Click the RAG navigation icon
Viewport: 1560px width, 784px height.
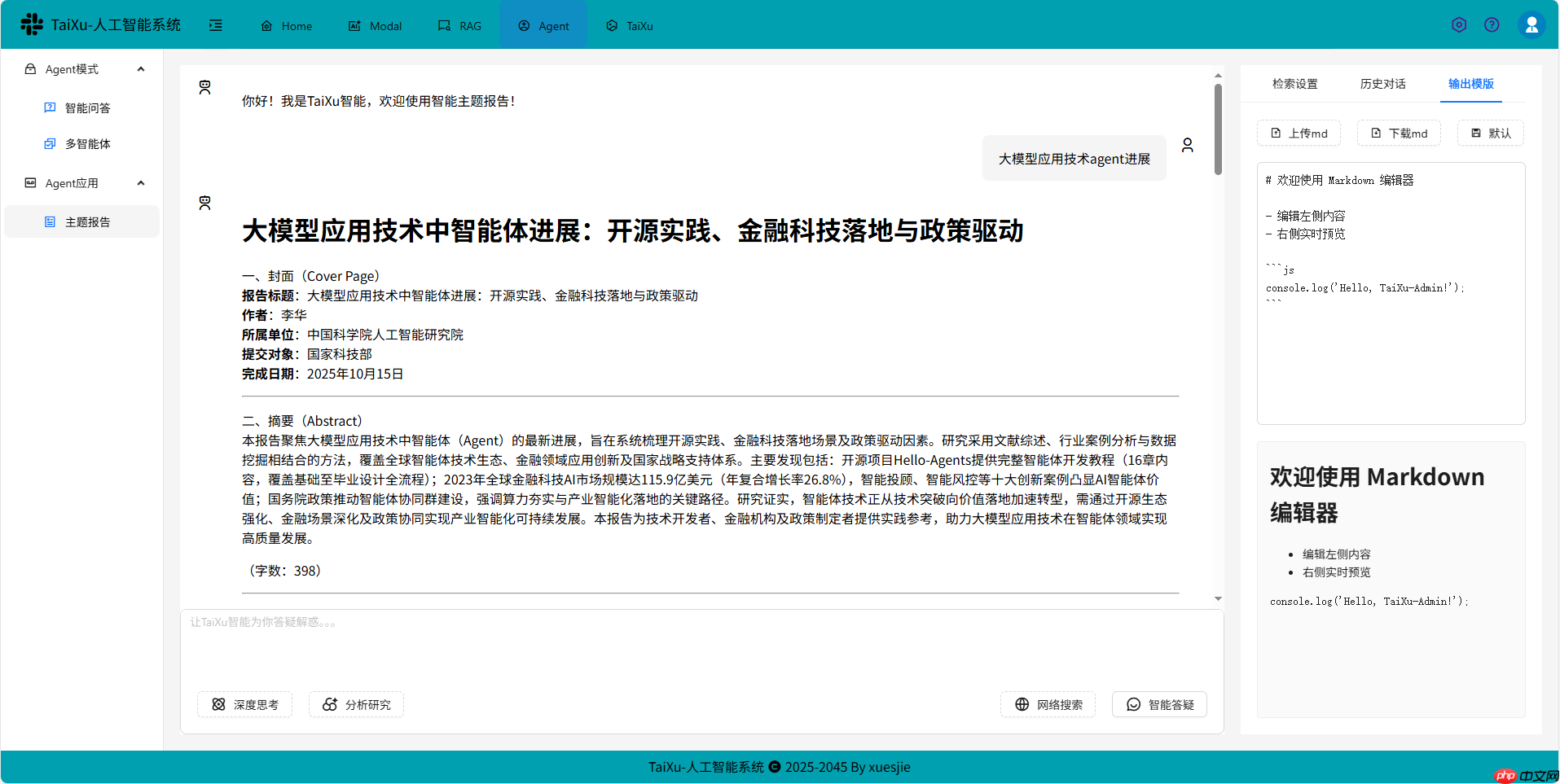[442, 25]
